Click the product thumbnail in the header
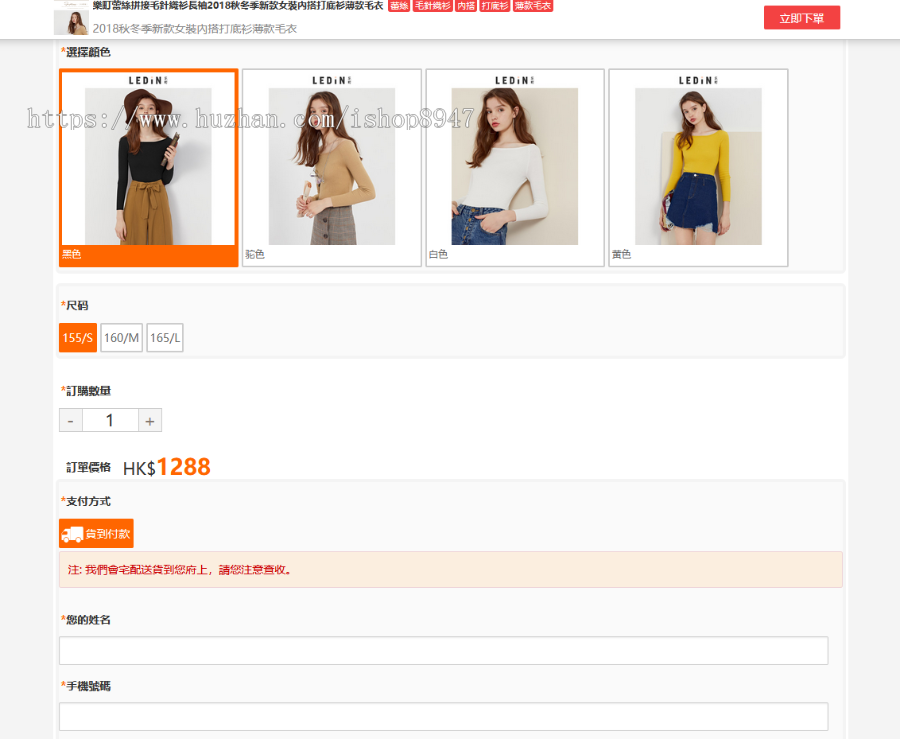The image size is (900, 739). tap(71, 20)
